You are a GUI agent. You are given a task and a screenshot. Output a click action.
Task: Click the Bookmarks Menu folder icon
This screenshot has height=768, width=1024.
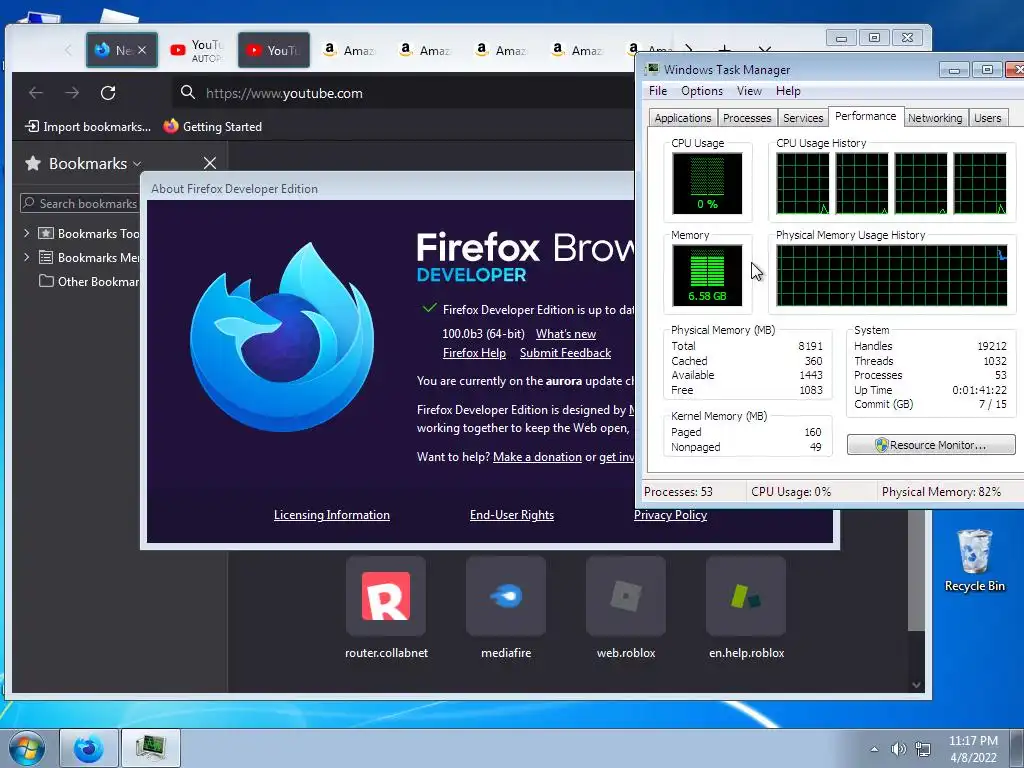tap(46, 257)
